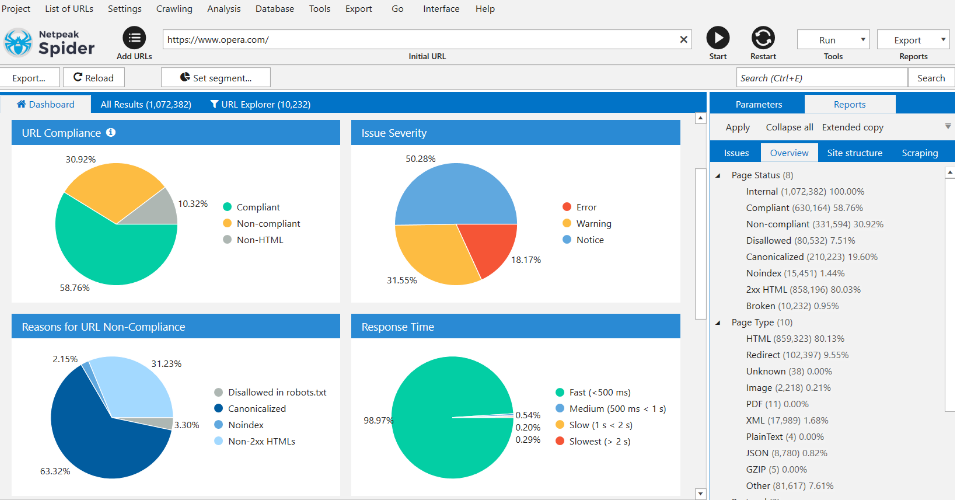Open the Run tools dropdown

pos(832,40)
